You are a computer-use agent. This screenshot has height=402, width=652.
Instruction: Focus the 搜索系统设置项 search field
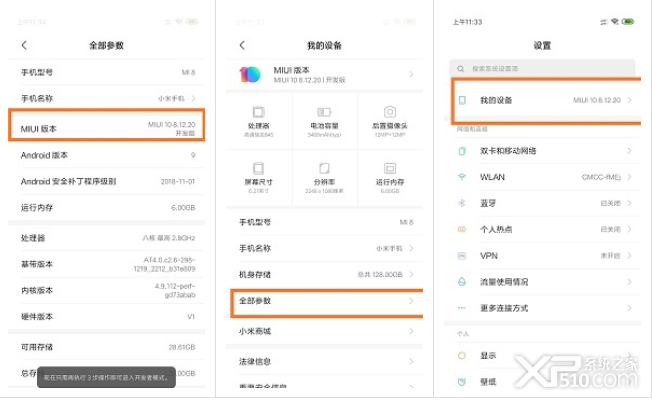(542, 69)
